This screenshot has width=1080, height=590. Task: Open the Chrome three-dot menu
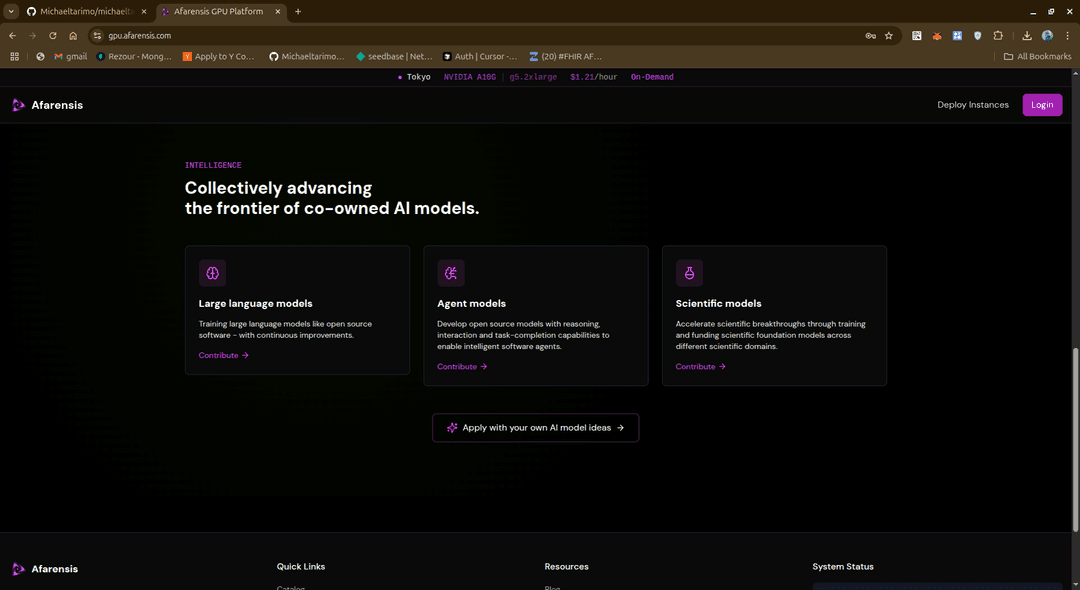click(1067, 35)
